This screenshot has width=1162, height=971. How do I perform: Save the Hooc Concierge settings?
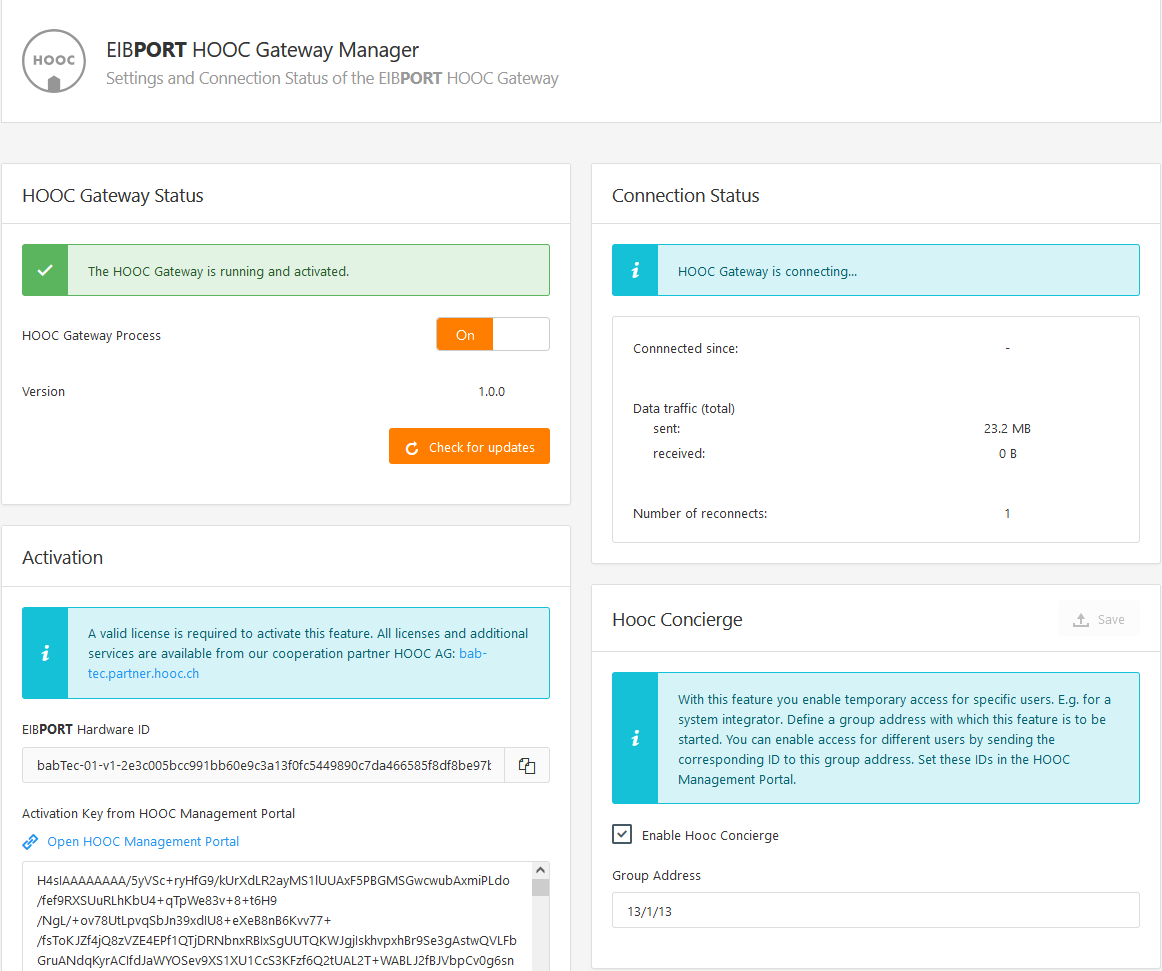(x=1098, y=620)
